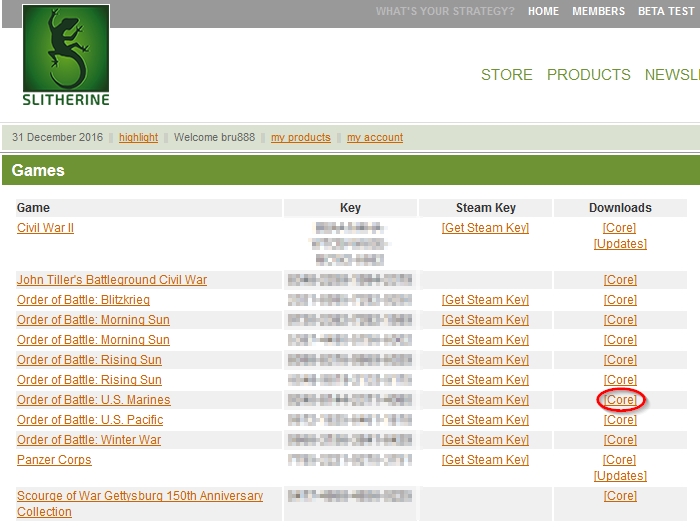Get Steam Key for Civil War II

485,228
